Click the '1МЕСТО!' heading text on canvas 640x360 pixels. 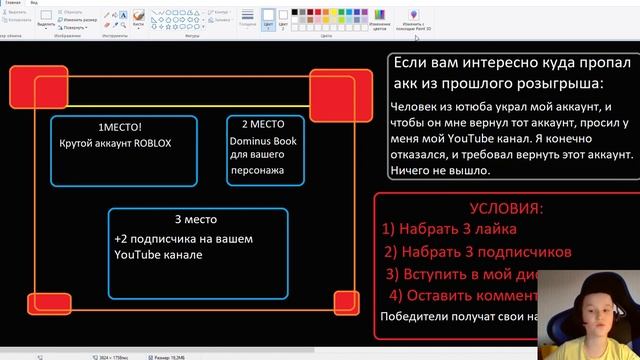120,127
